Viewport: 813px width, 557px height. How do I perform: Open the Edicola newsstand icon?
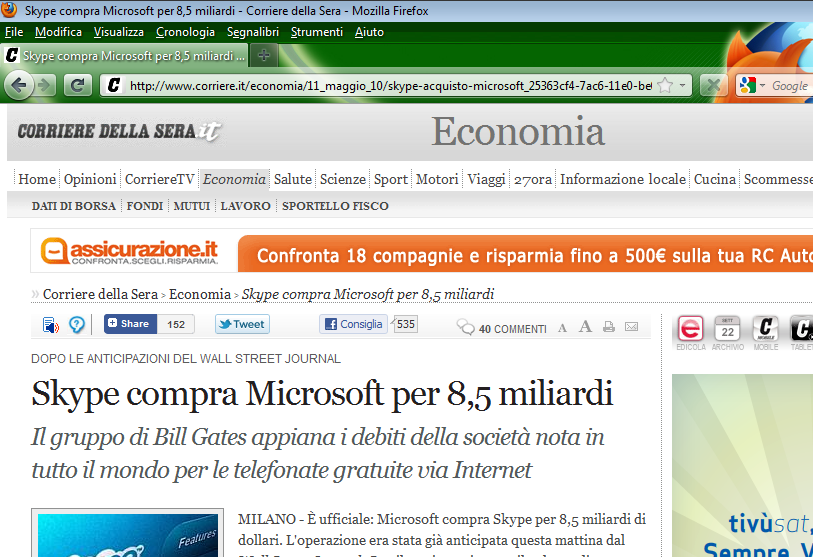(690, 329)
